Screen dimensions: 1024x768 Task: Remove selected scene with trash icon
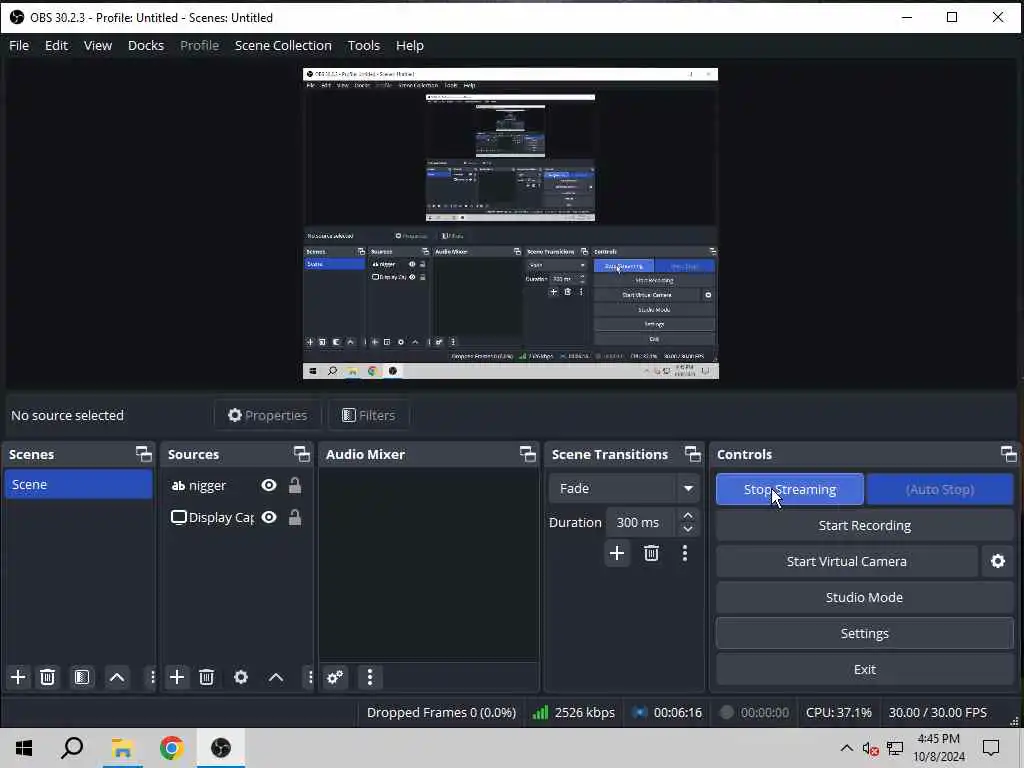tap(47, 677)
